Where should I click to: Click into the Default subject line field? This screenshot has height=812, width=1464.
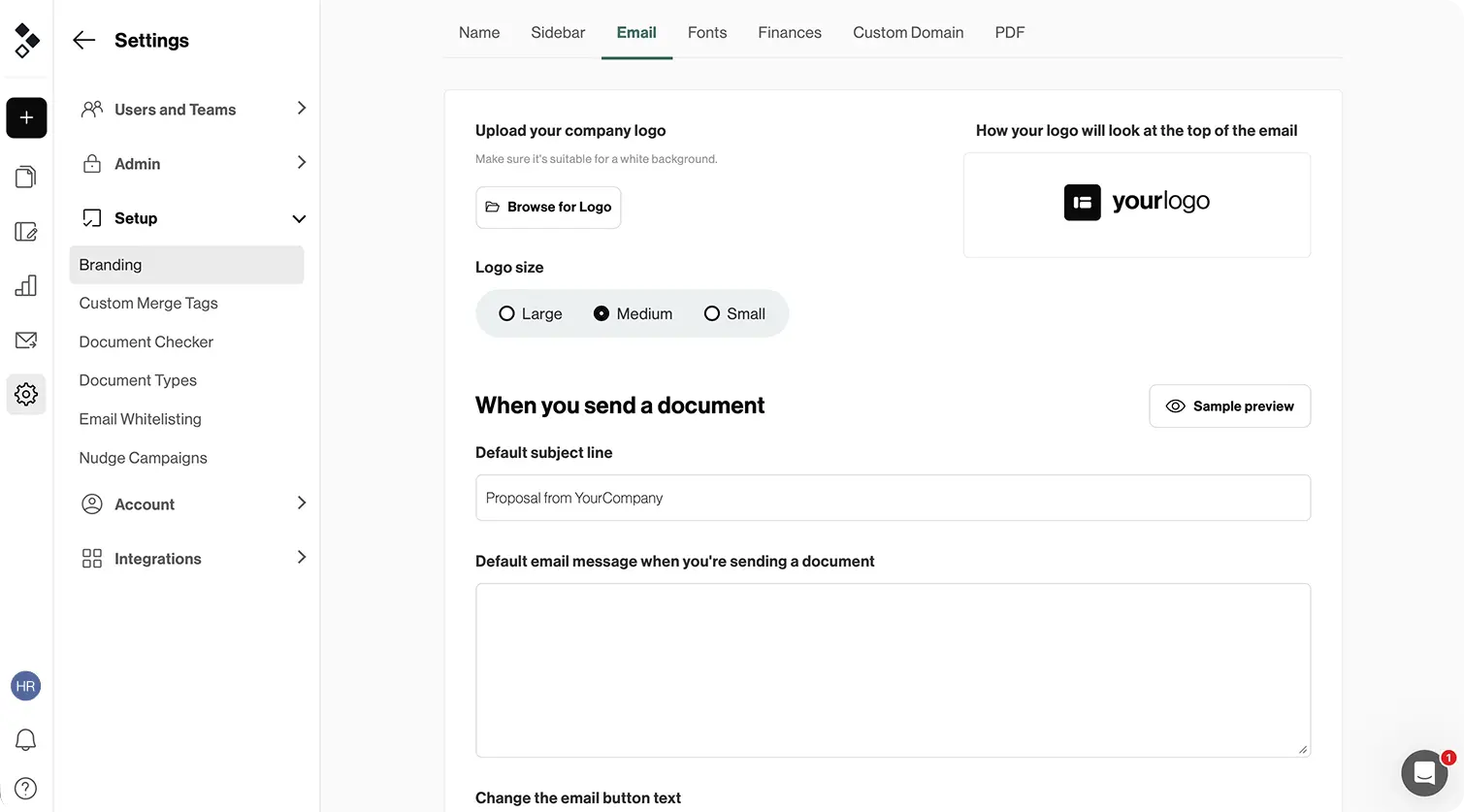[893, 498]
